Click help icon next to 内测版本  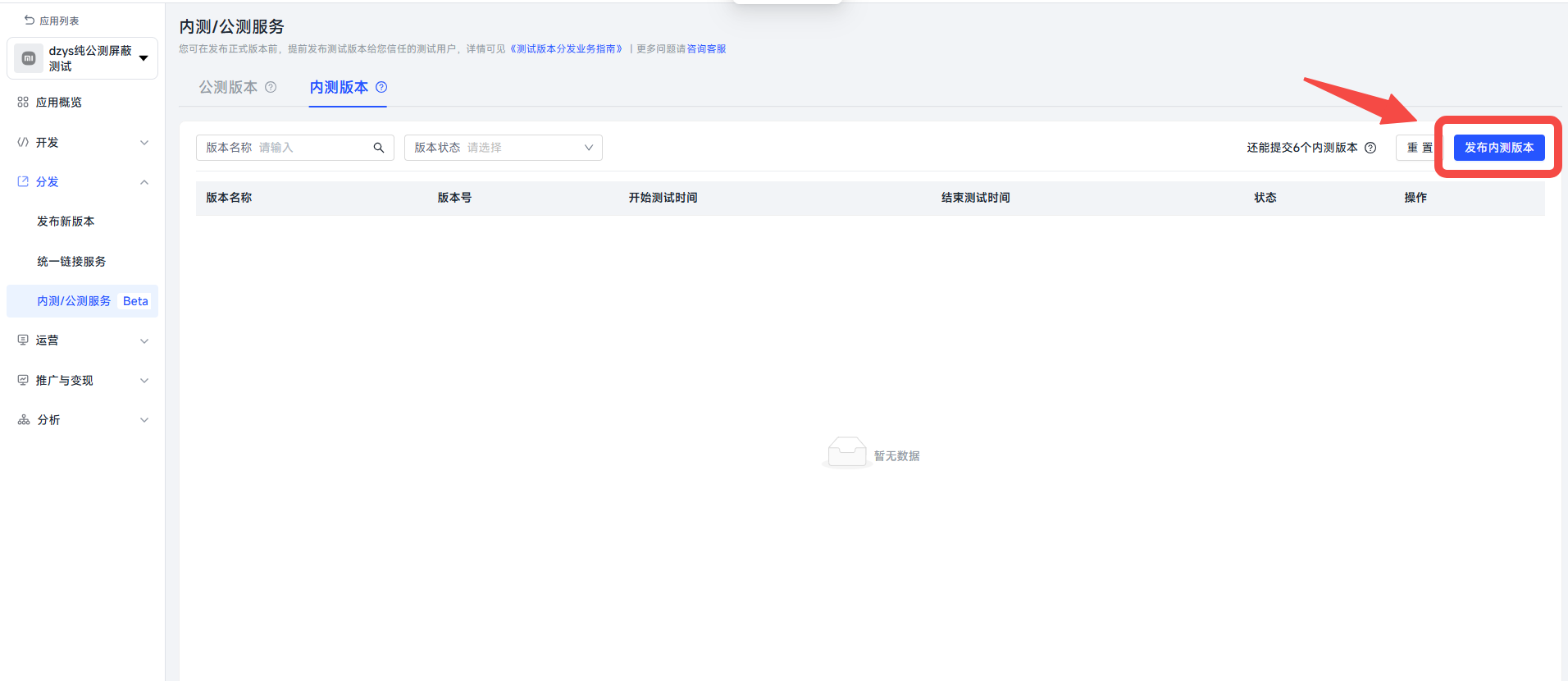click(381, 87)
